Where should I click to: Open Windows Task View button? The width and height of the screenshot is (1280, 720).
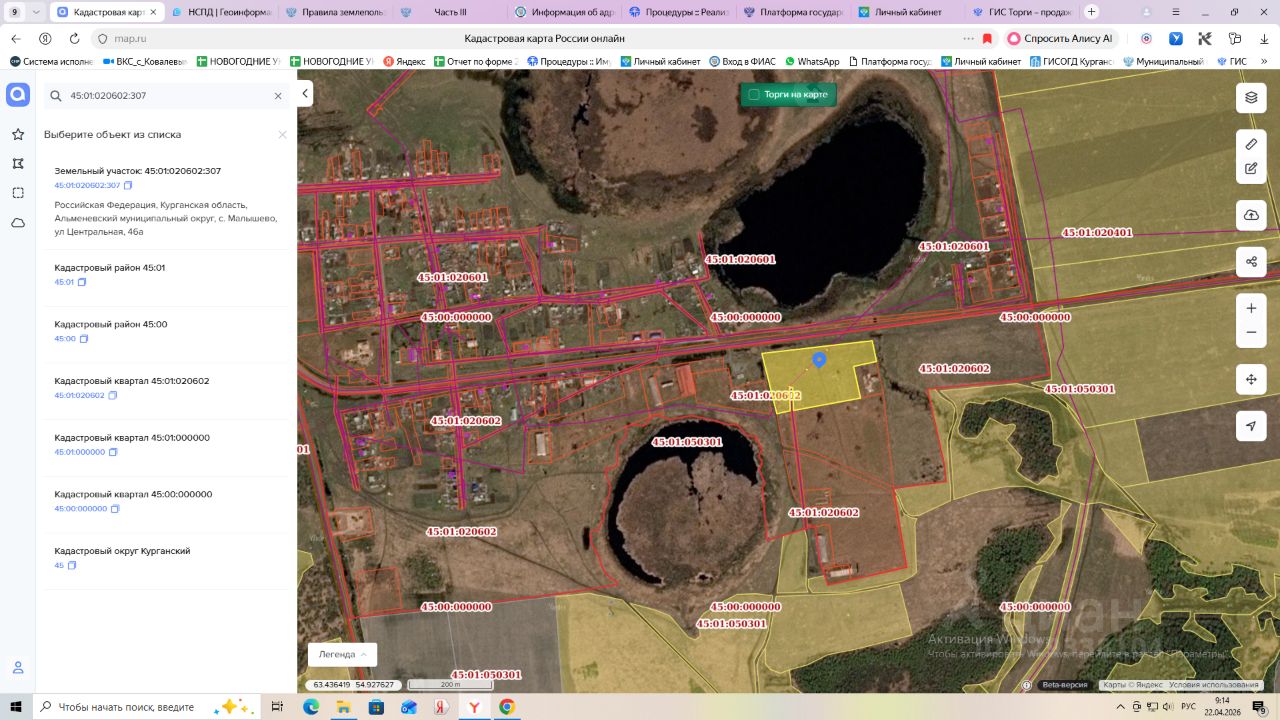coord(278,707)
